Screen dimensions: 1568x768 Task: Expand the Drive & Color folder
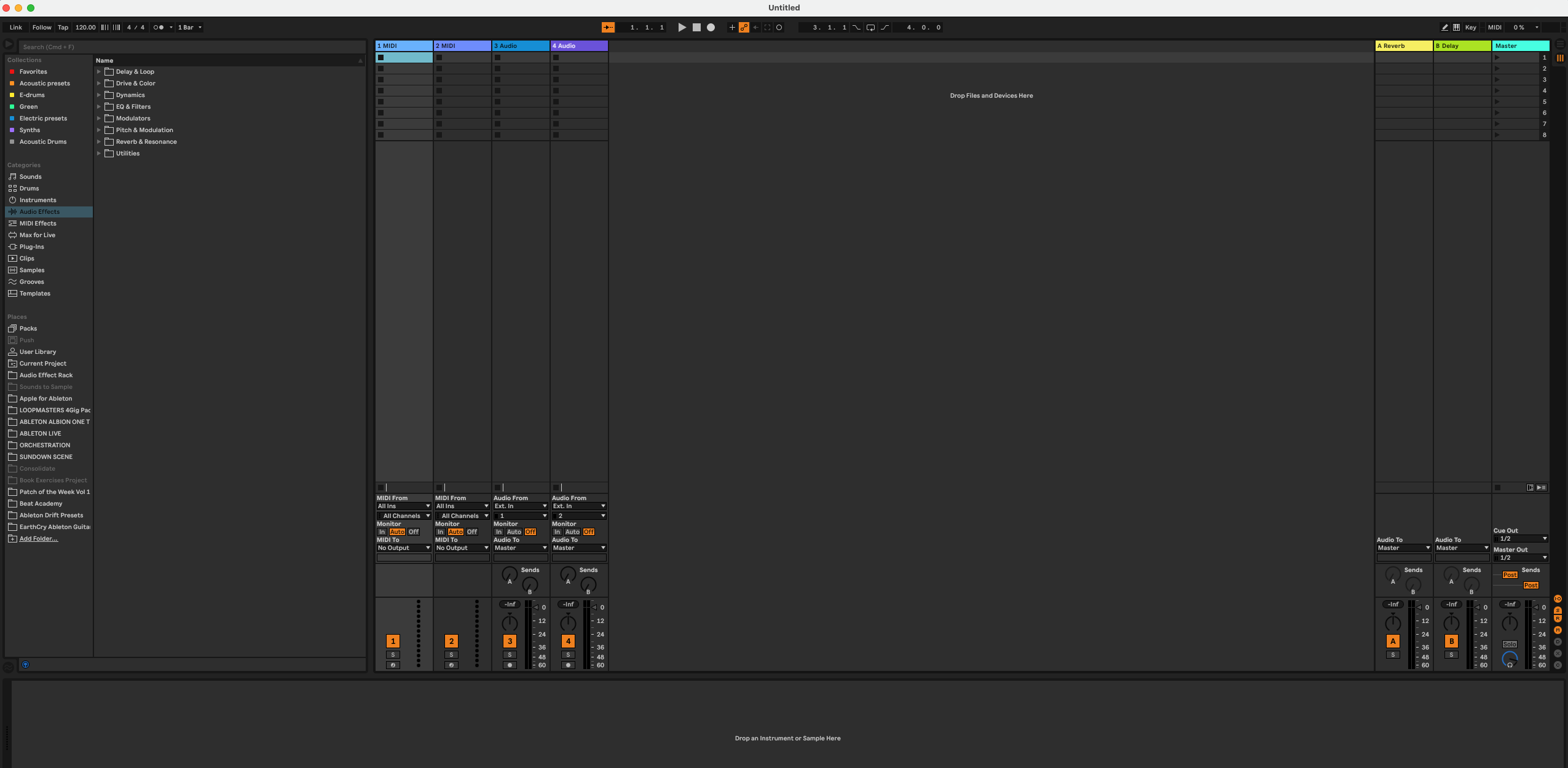pyautogui.click(x=98, y=84)
